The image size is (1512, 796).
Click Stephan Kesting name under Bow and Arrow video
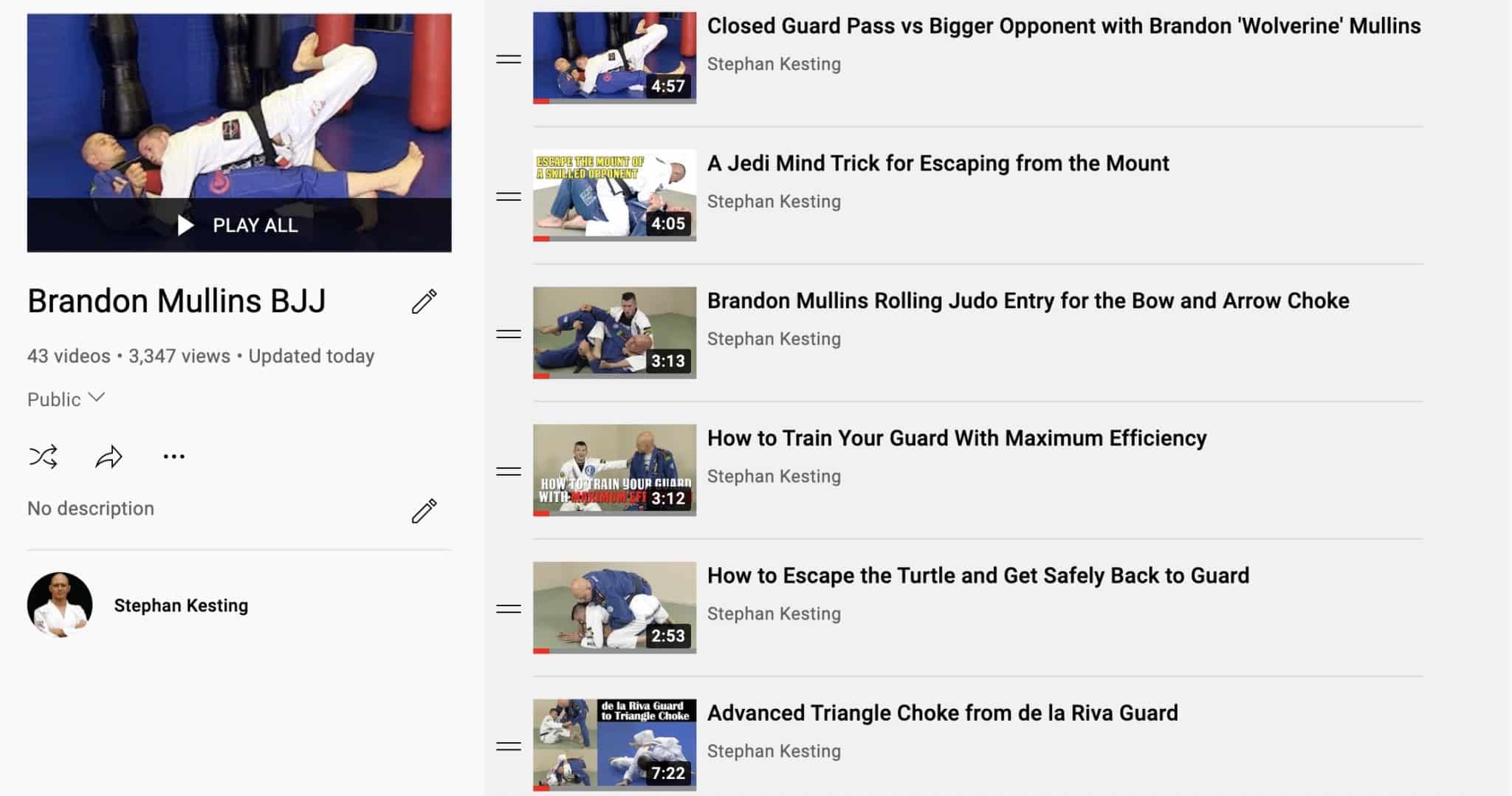(x=774, y=339)
